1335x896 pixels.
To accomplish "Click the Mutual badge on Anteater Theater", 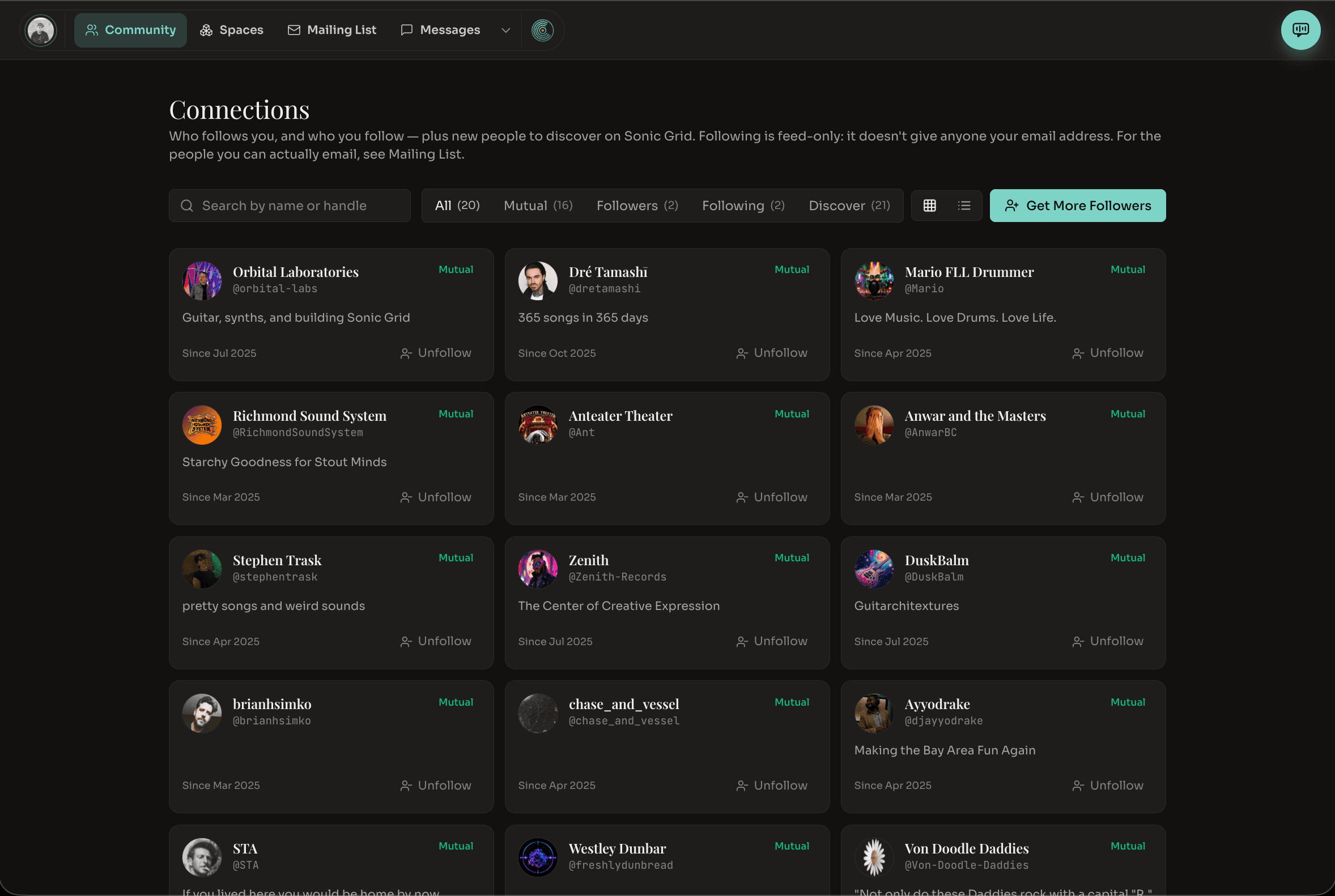I will click(x=792, y=413).
